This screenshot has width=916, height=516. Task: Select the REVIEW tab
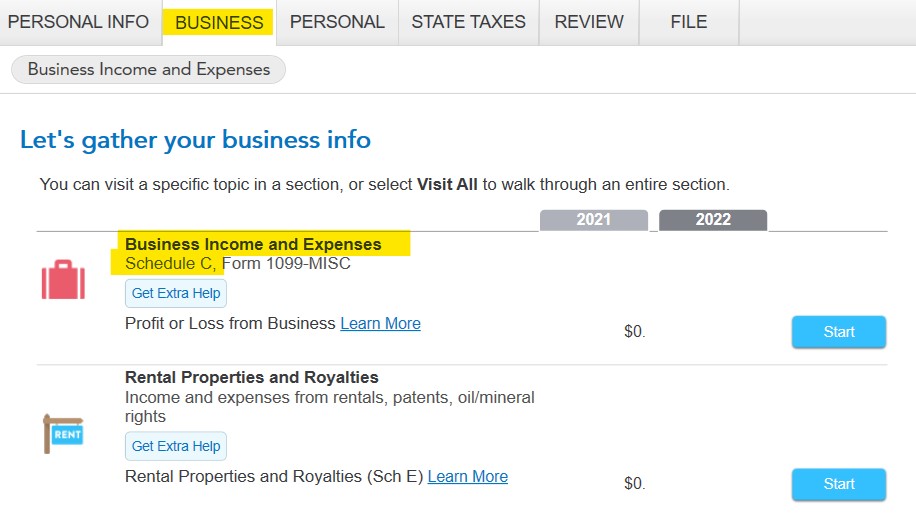(x=589, y=22)
